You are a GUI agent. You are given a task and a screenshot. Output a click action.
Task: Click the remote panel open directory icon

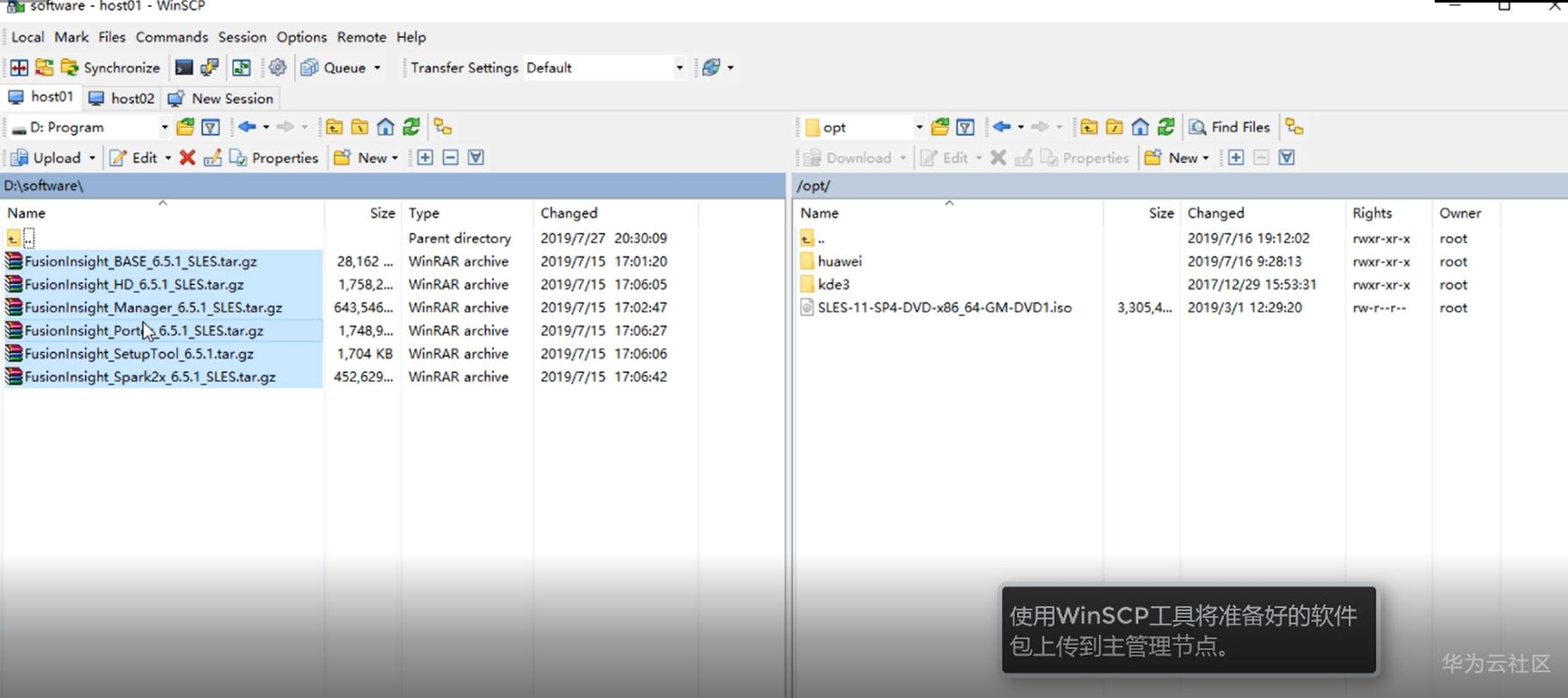[x=940, y=127]
